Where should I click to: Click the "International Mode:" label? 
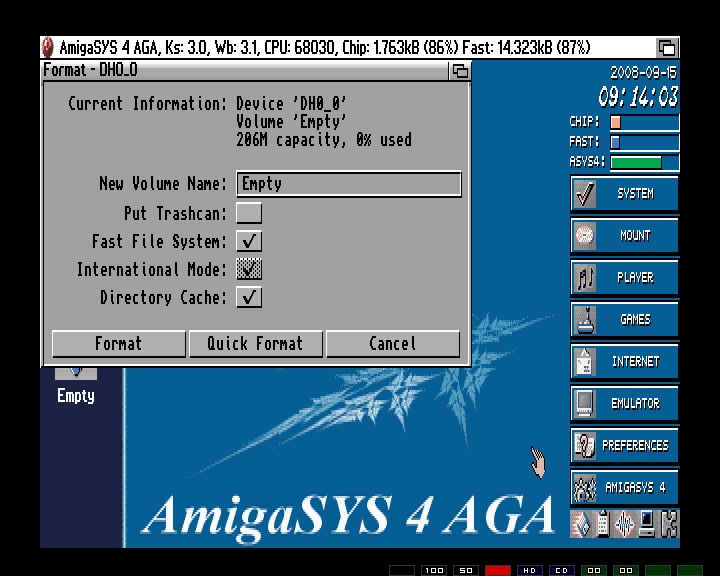152,270
